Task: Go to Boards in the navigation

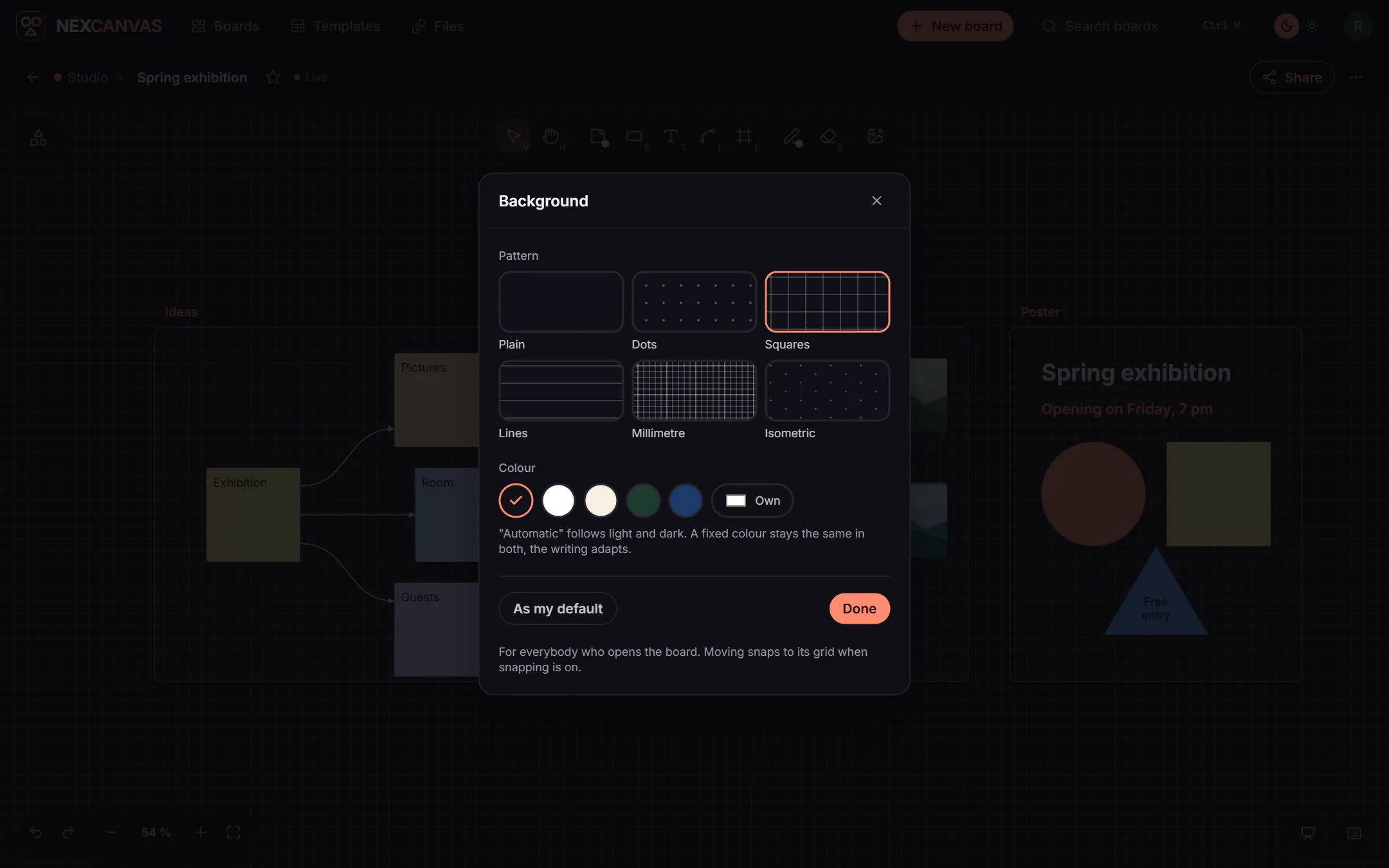Action: [225, 26]
